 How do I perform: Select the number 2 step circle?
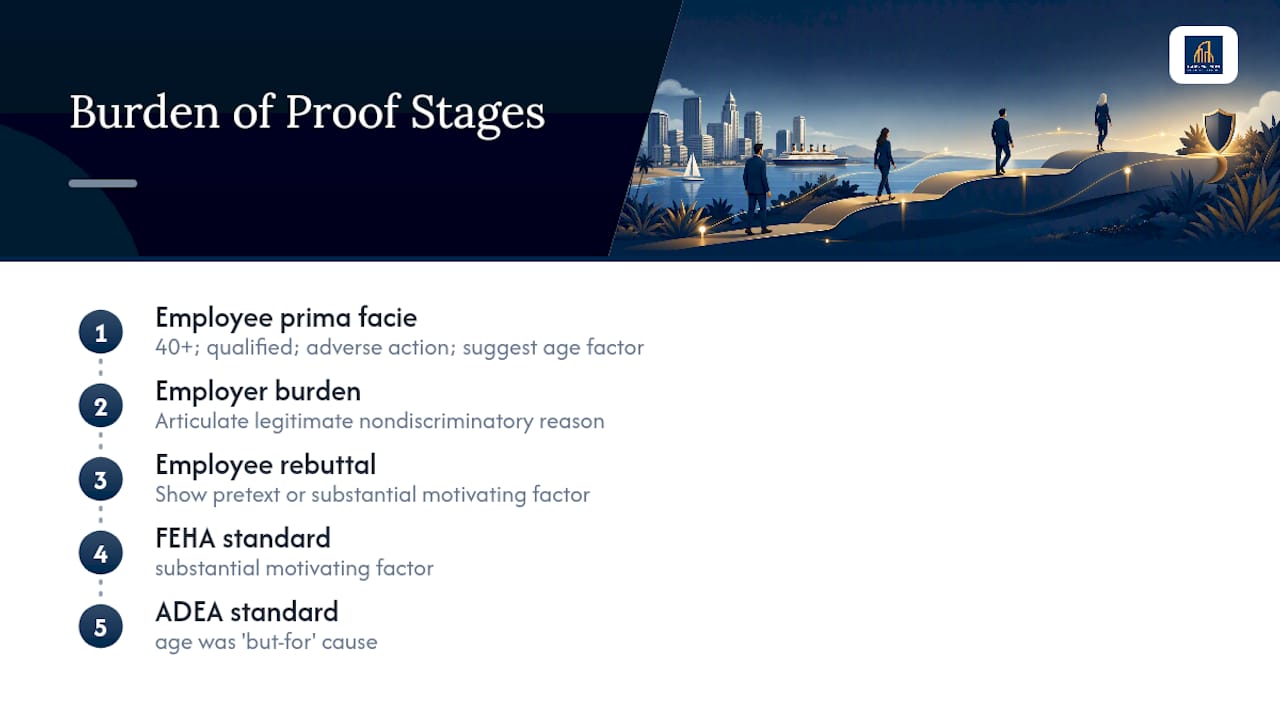(100, 406)
